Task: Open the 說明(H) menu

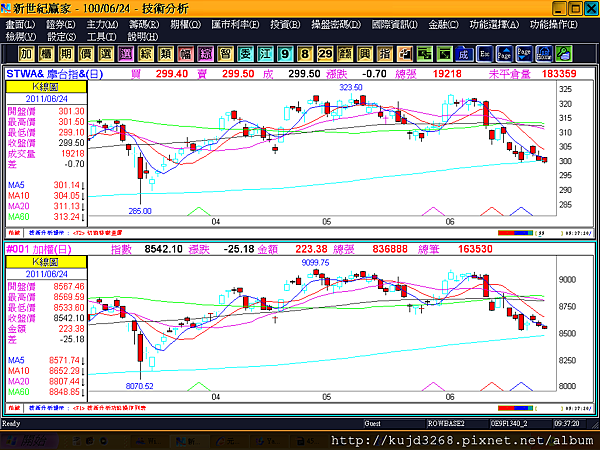Action: [142, 37]
